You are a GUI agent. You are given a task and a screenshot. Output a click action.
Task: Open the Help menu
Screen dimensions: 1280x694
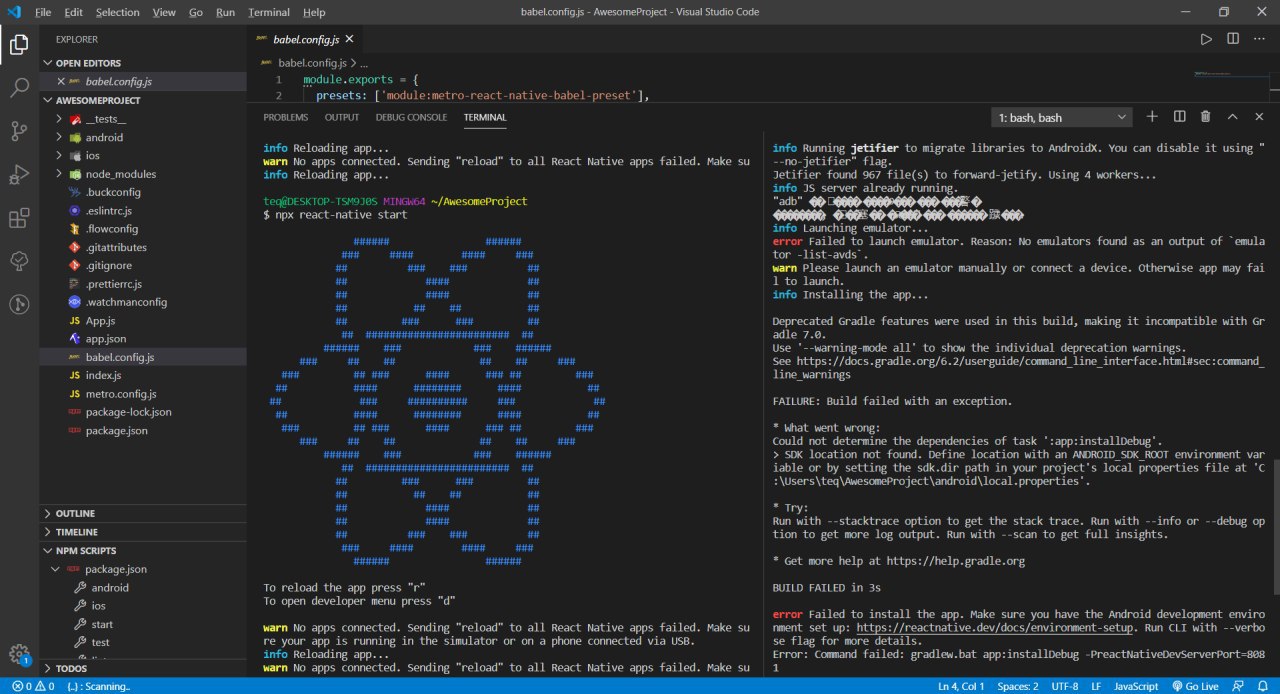(314, 12)
